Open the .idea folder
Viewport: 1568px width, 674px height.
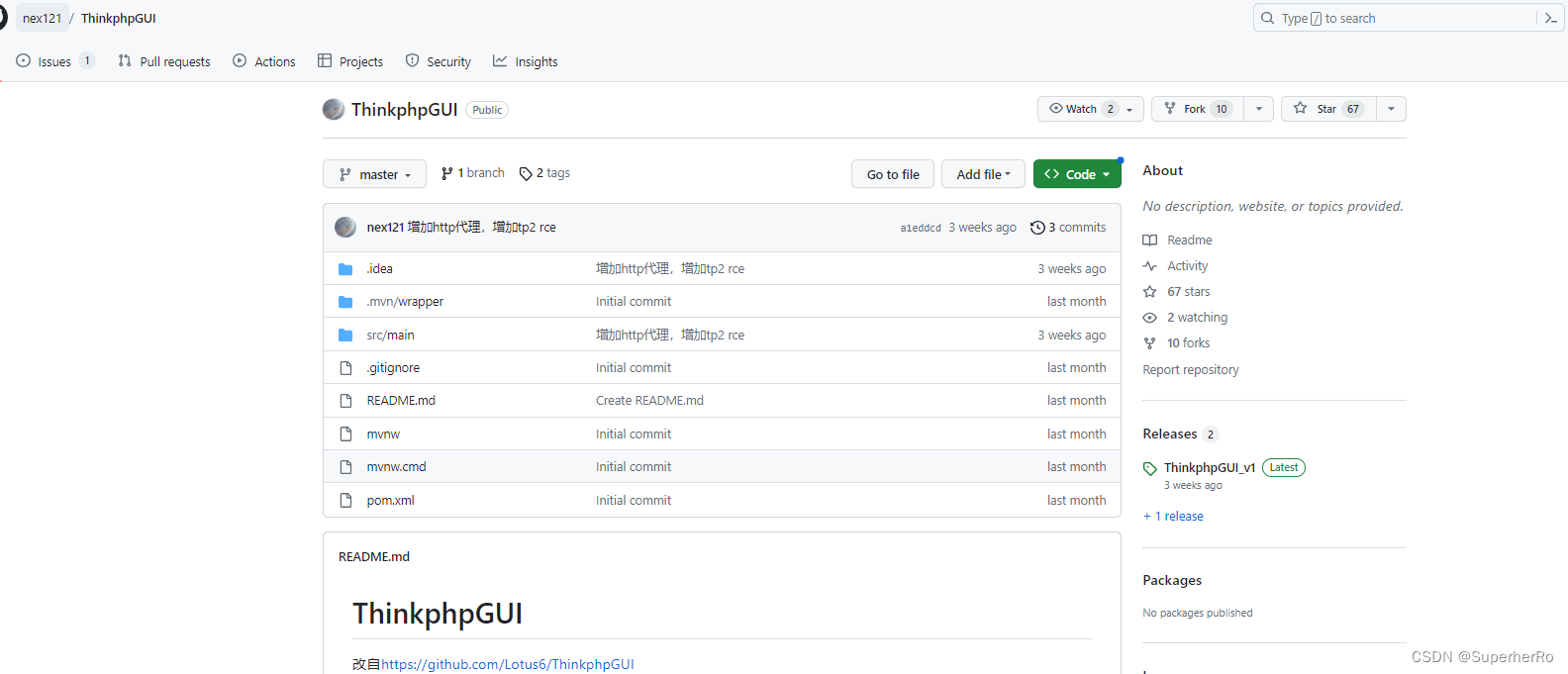380,269
